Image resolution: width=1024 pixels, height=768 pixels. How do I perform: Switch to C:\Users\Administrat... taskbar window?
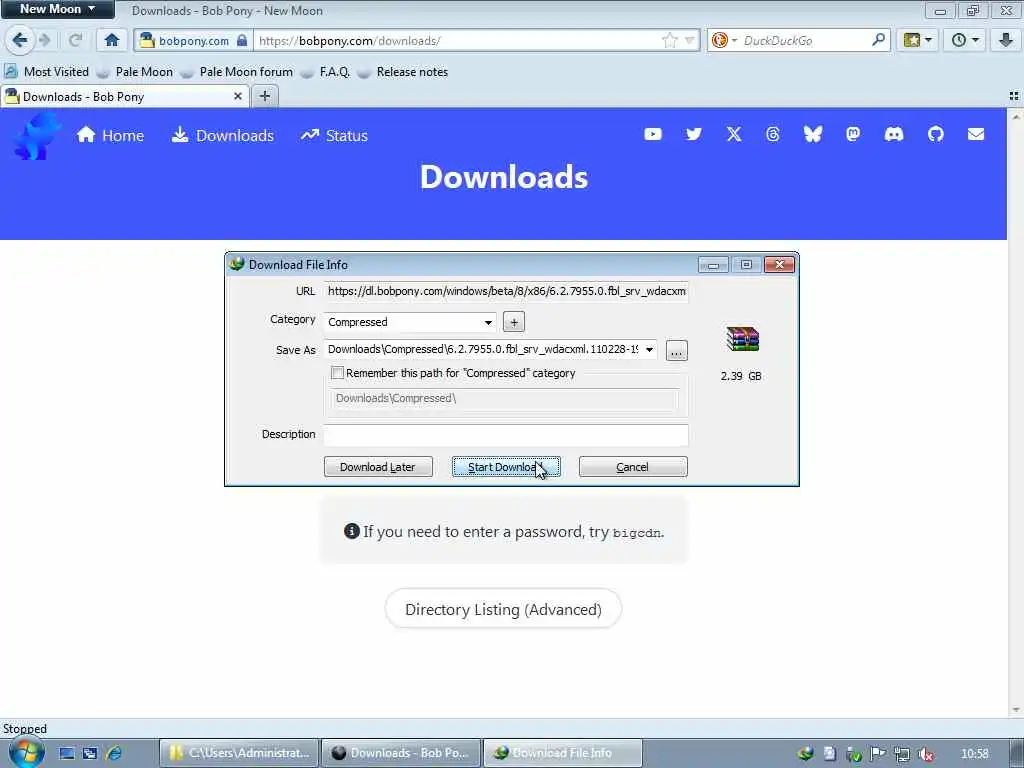coord(239,753)
